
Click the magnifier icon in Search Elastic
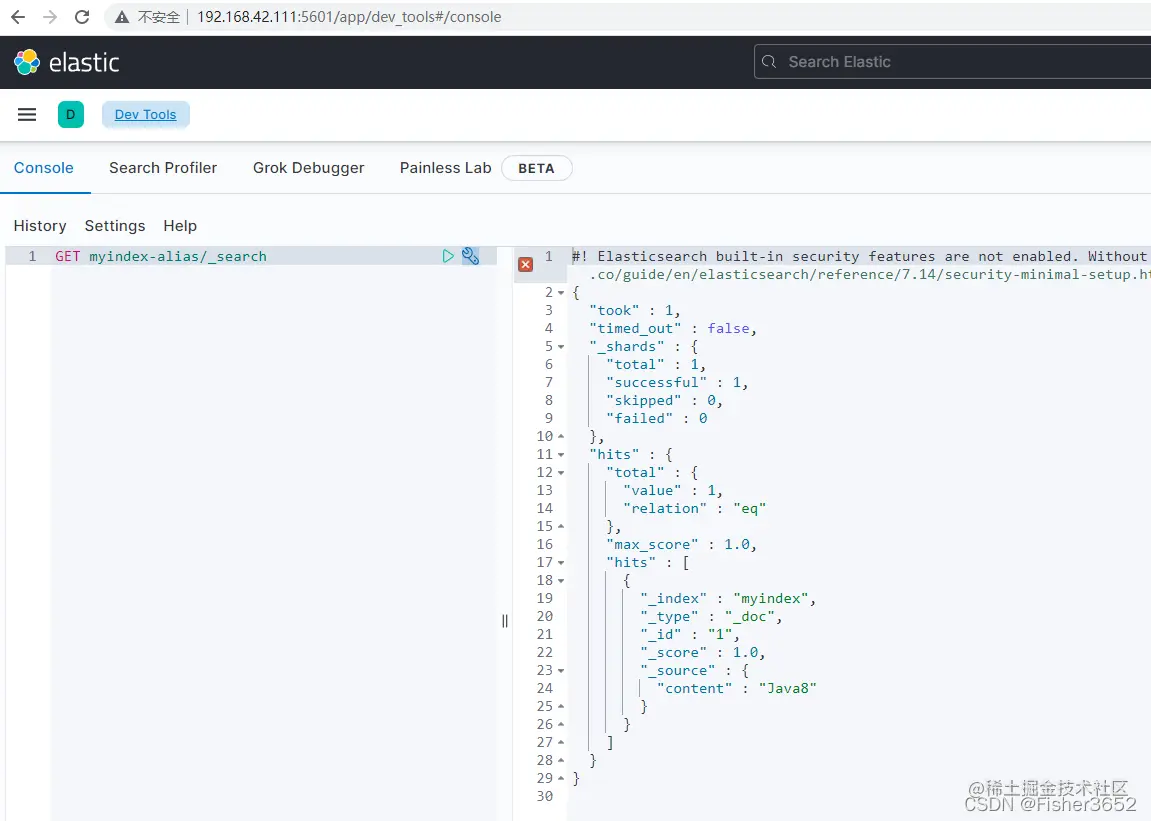(769, 62)
